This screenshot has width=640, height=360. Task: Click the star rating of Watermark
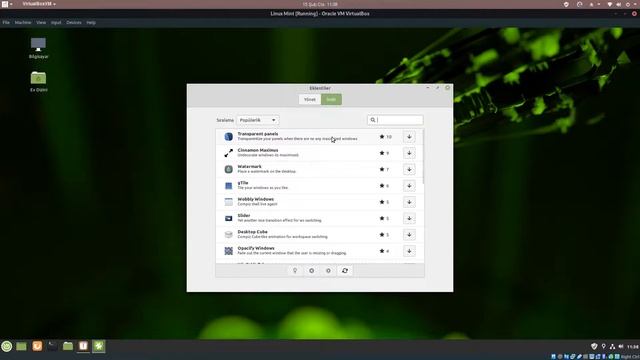pos(384,169)
